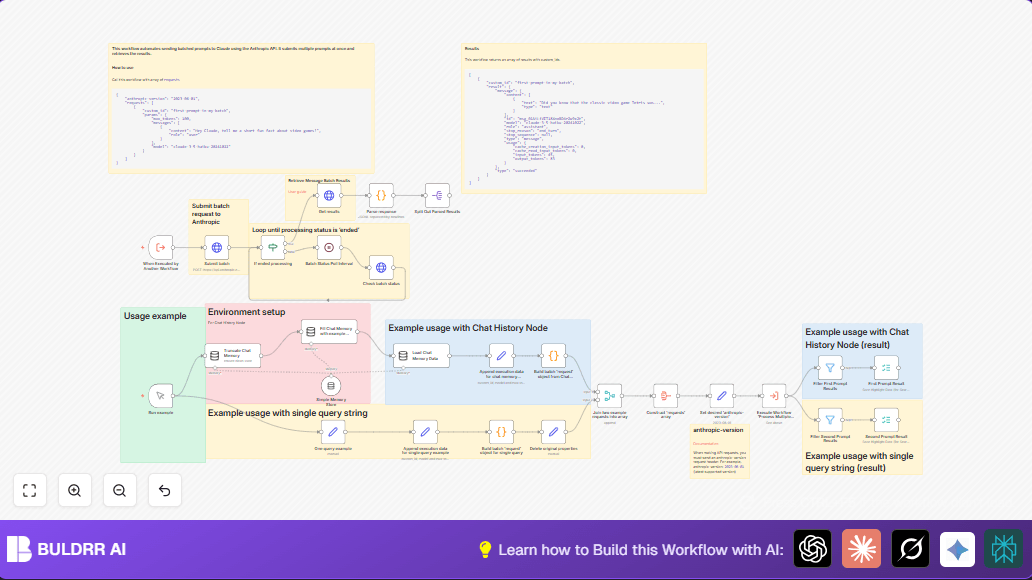Click the Example usage with Chat History Node title

468,328
